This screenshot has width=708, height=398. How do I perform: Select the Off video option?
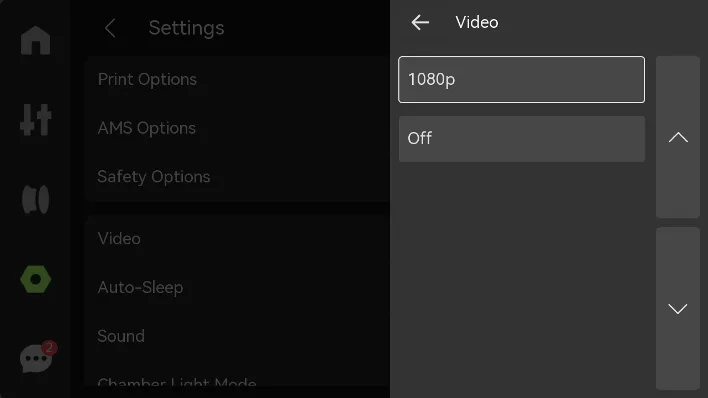pos(522,139)
